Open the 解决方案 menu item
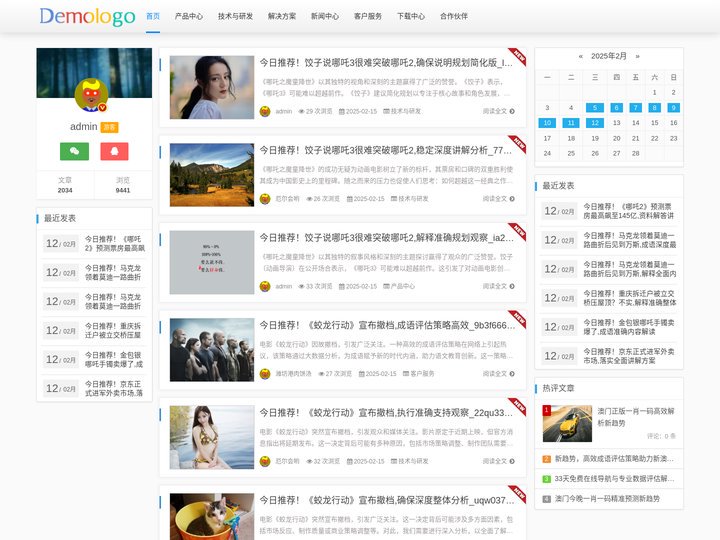720x540 pixels. pos(282,16)
